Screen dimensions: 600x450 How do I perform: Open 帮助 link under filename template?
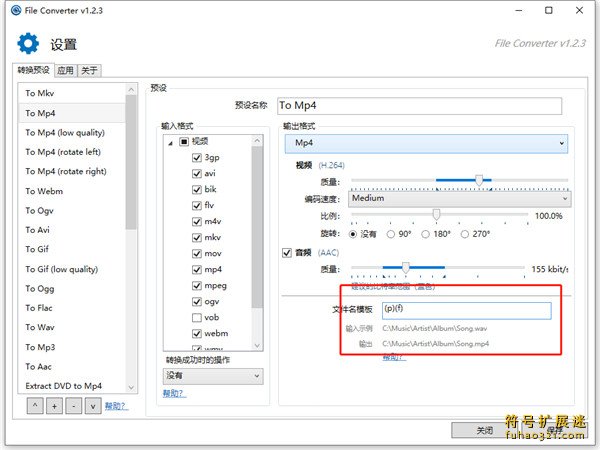[x=394, y=357]
